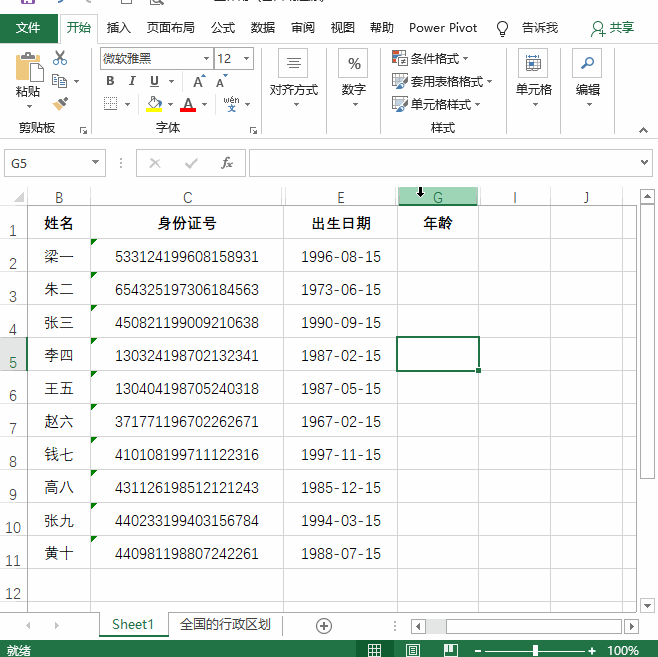This screenshot has width=658, height=657.
Task: Click the wén phonetic guide icon
Action: coord(231,104)
